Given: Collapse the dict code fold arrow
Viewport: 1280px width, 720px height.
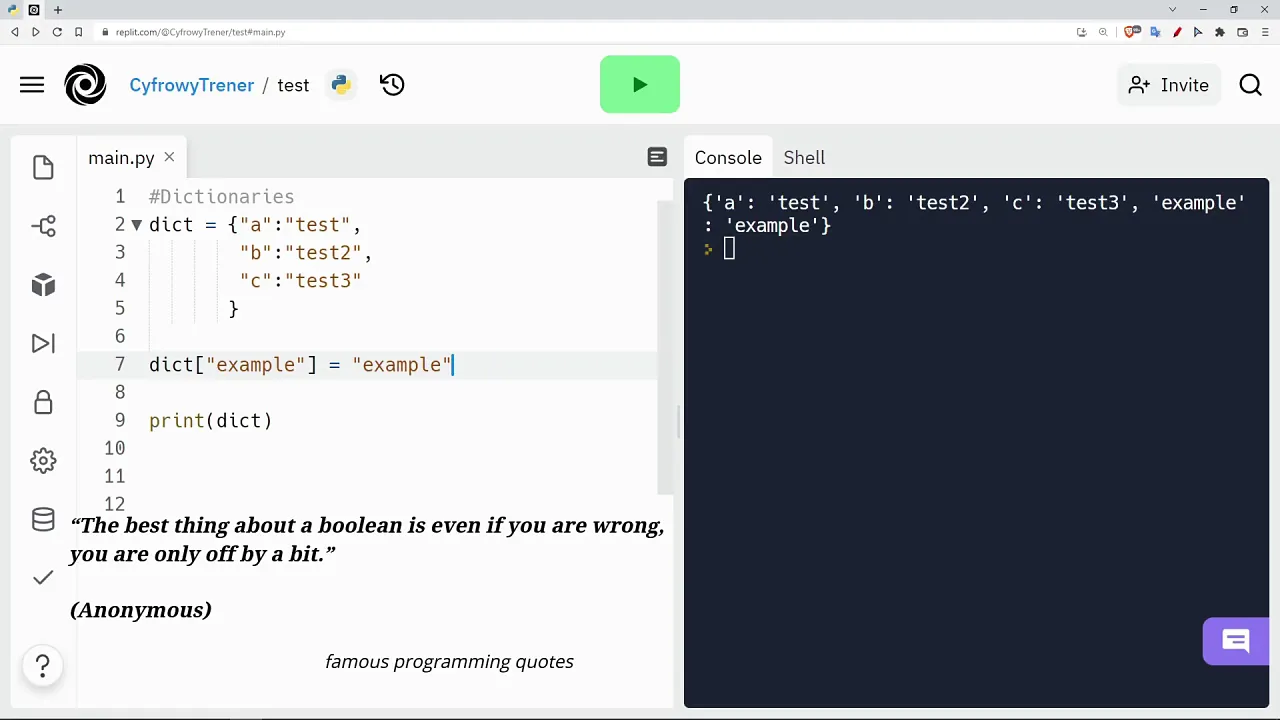Looking at the screenshot, I should click(137, 225).
